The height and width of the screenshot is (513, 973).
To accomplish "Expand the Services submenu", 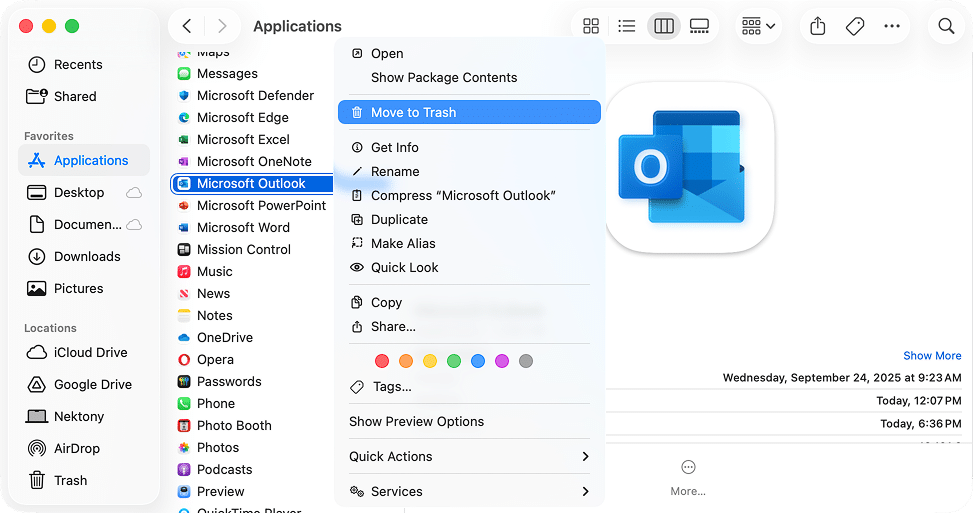I will [469, 491].
